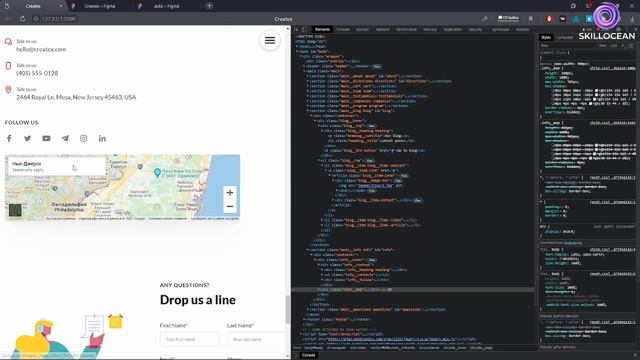The height and width of the screenshot is (360, 640).
Task: Click the Twitter social icon
Action: tap(28, 138)
